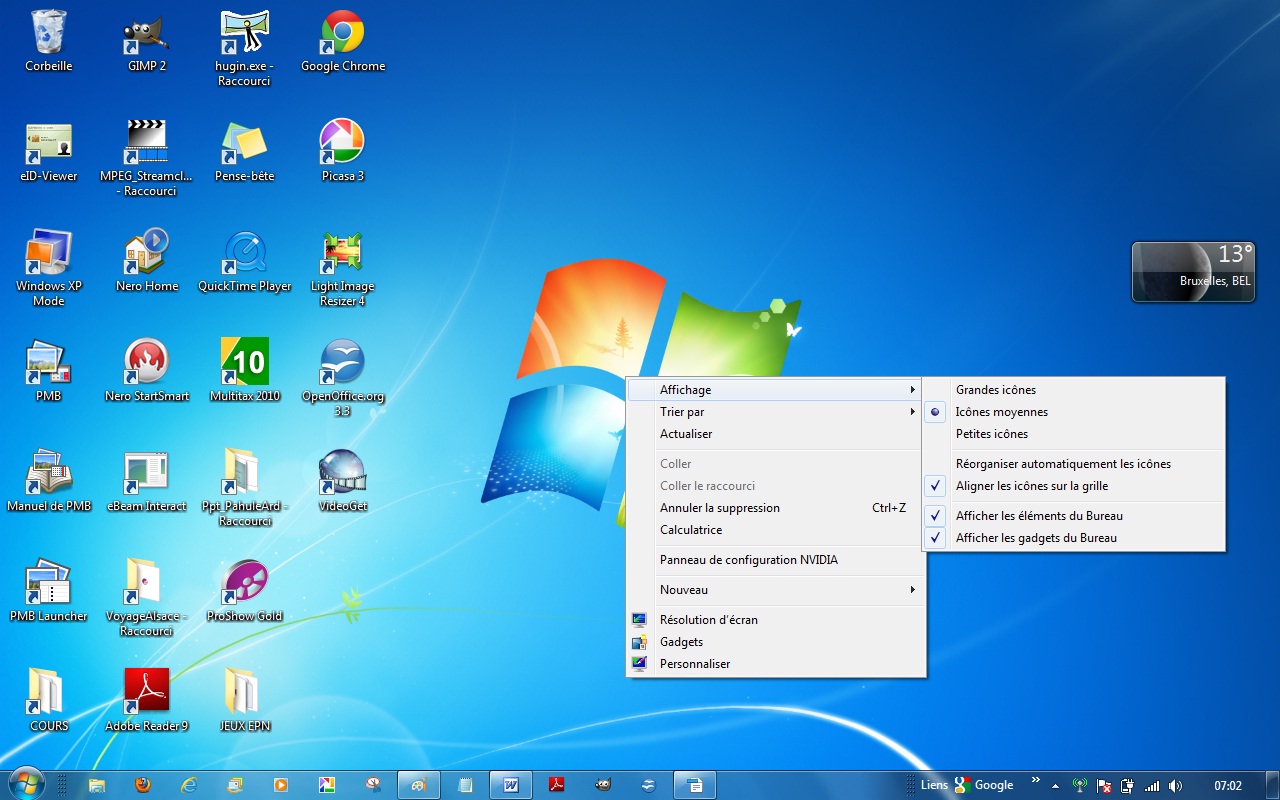Choose Icônes moyennes view size
Image resolution: width=1280 pixels, height=800 pixels.
pyautogui.click(x=1074, y=412)
